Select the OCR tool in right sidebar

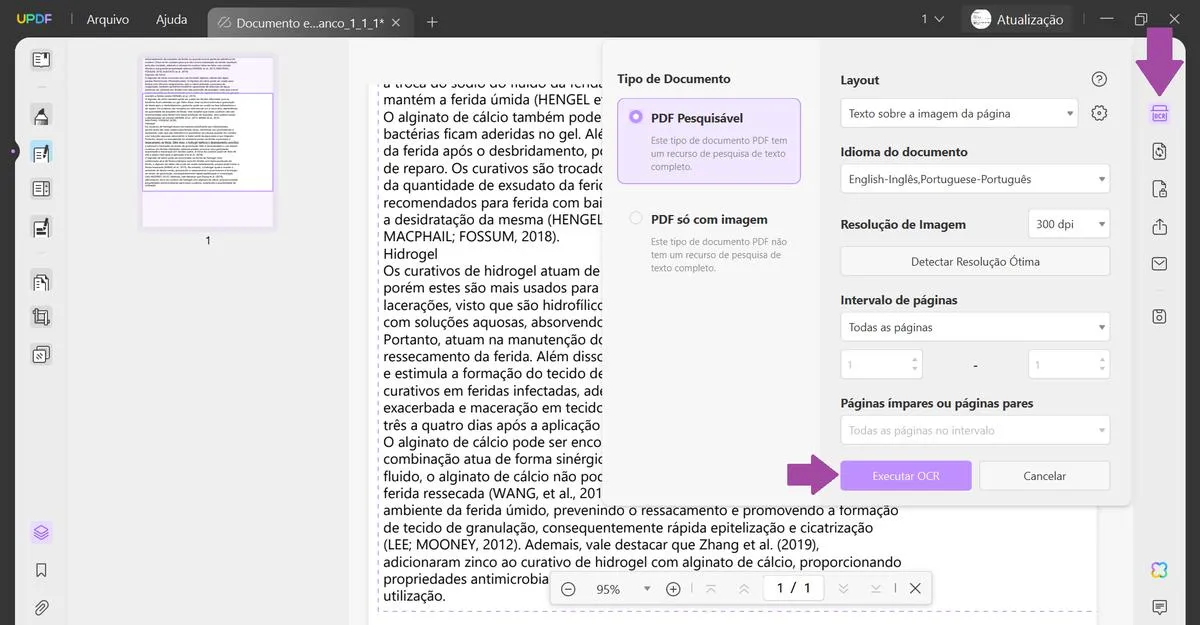tap(1157, 114)
